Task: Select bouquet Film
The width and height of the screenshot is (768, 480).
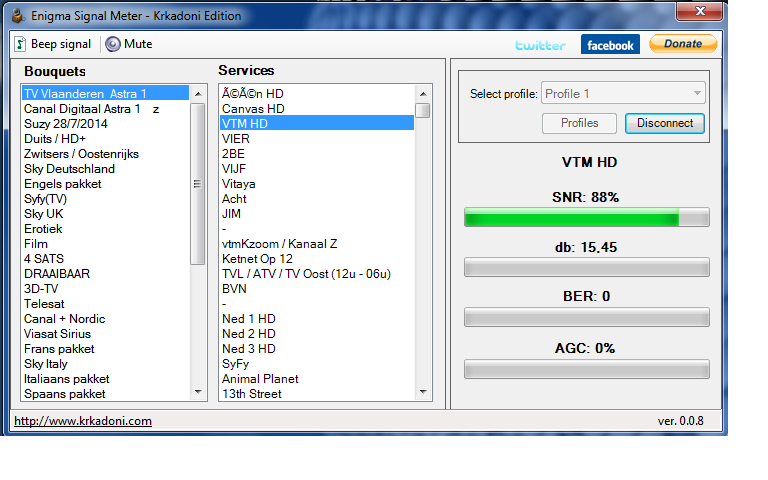Action: pyautogui.click(x=105, y=244)
